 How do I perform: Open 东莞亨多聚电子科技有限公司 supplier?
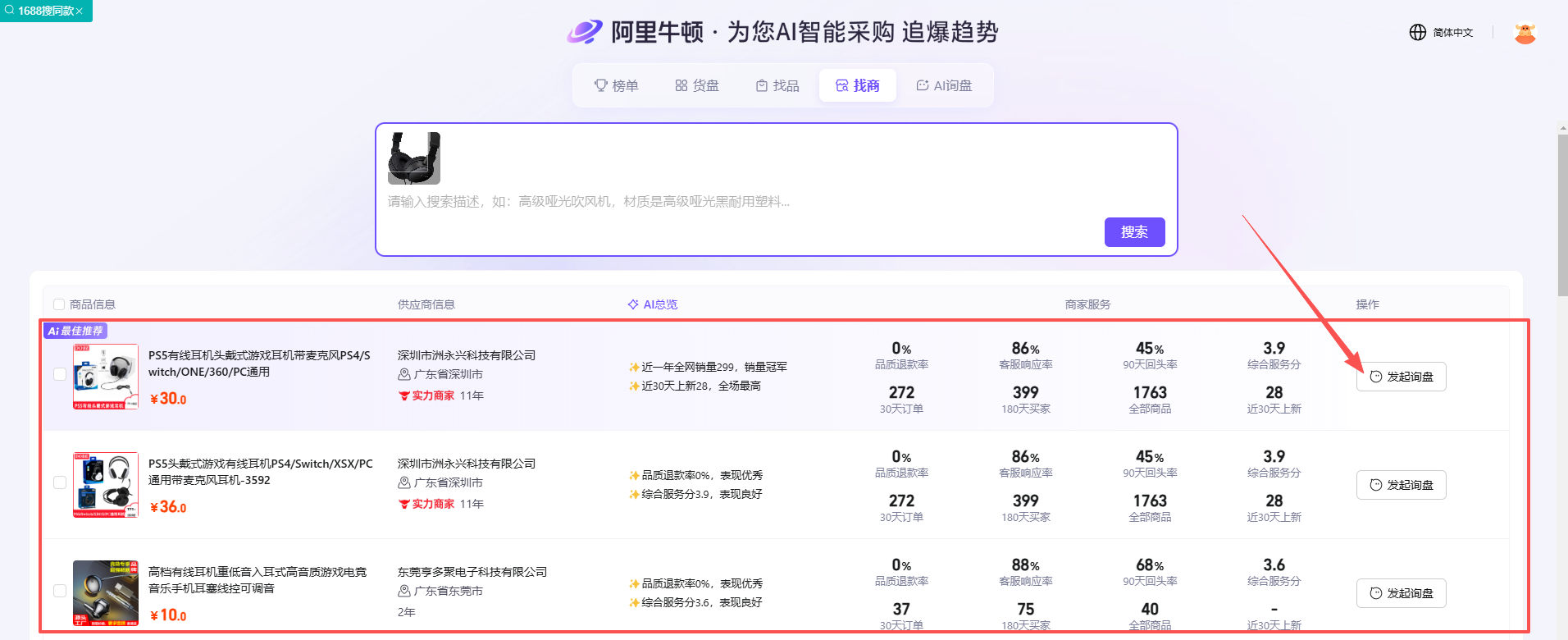click(x=472, y=572)
